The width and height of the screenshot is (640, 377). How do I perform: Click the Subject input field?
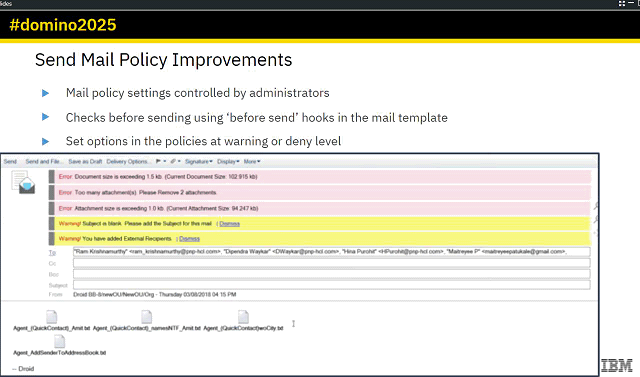[331, 285]
